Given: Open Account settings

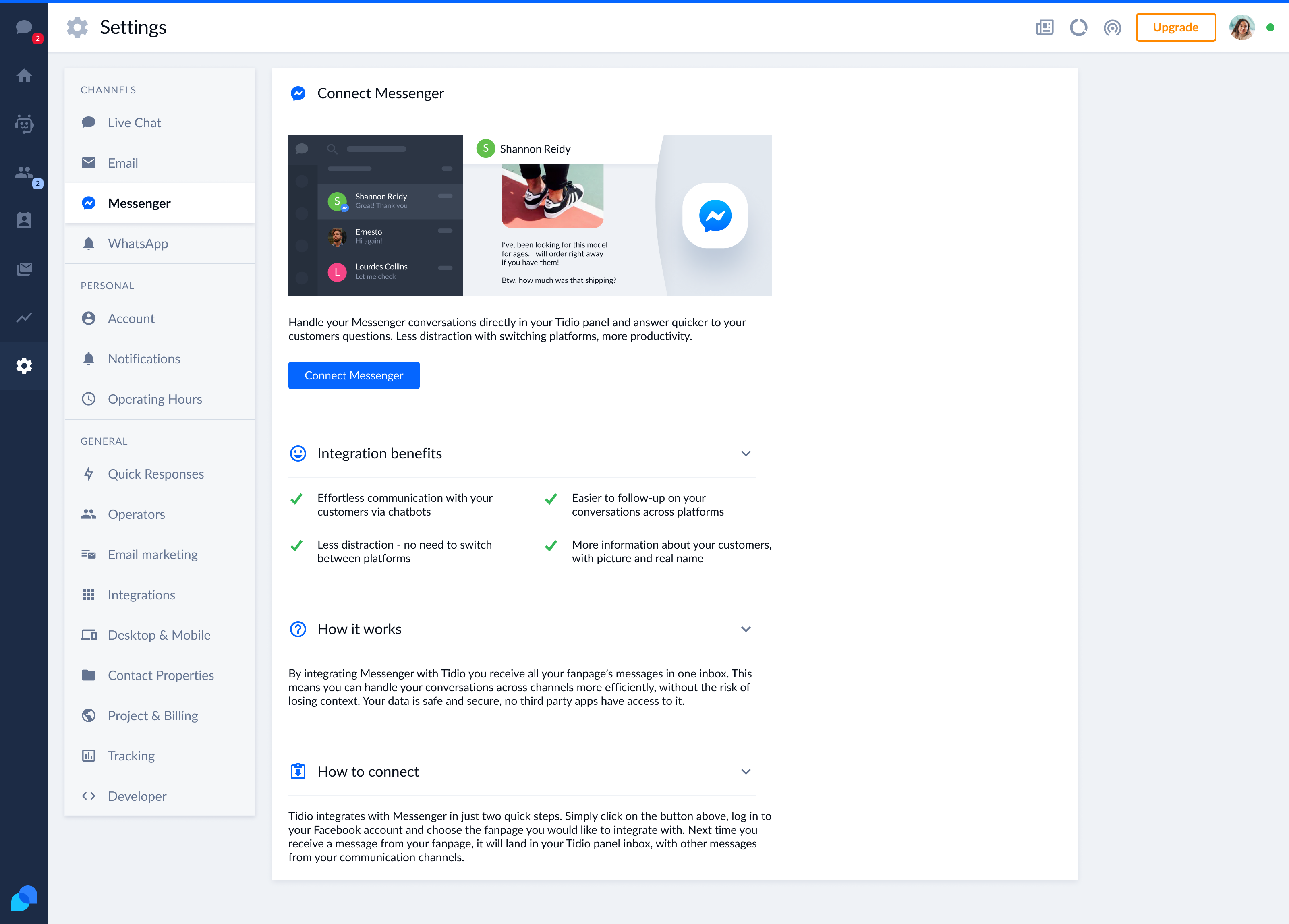Looking at the screenshot, I should click(x=160, y=318).
